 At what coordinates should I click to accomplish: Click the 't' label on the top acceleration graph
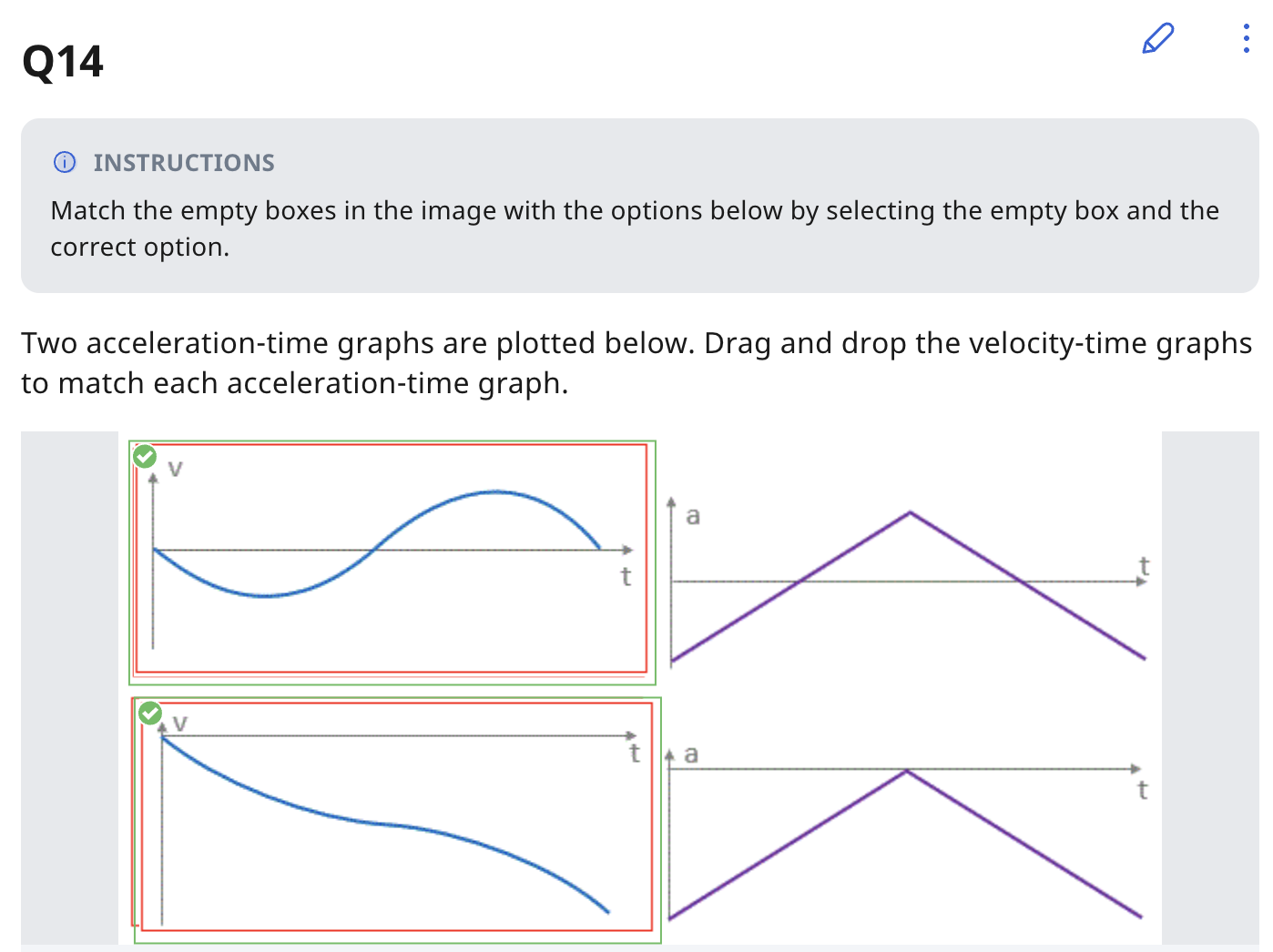point(1145,566)
